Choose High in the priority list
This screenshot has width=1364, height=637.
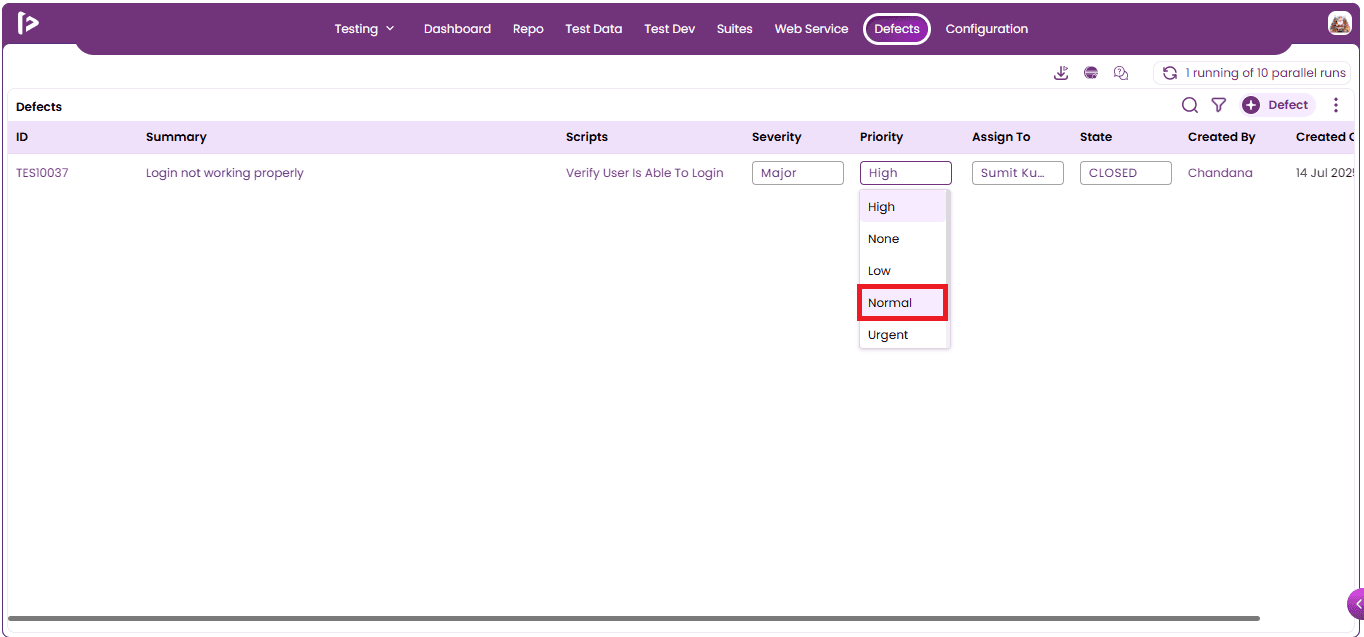(x=903, y=207)
